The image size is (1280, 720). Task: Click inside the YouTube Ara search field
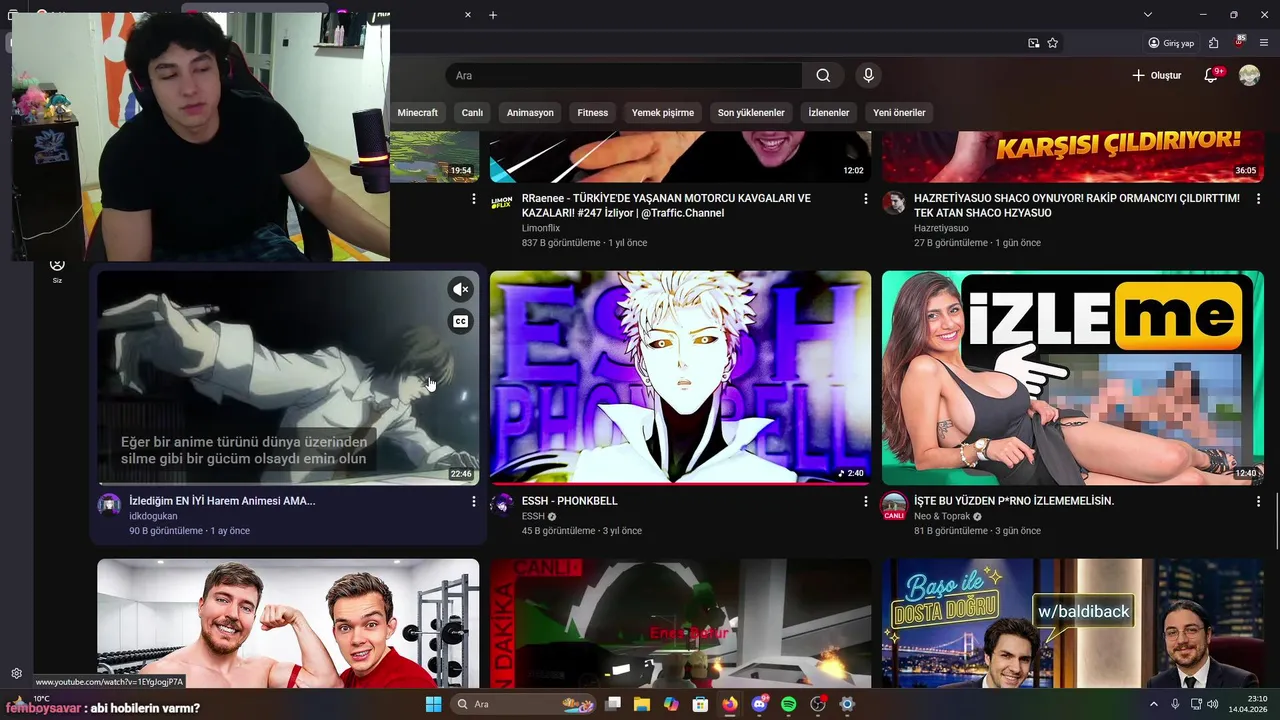click(x=624, y=75)
